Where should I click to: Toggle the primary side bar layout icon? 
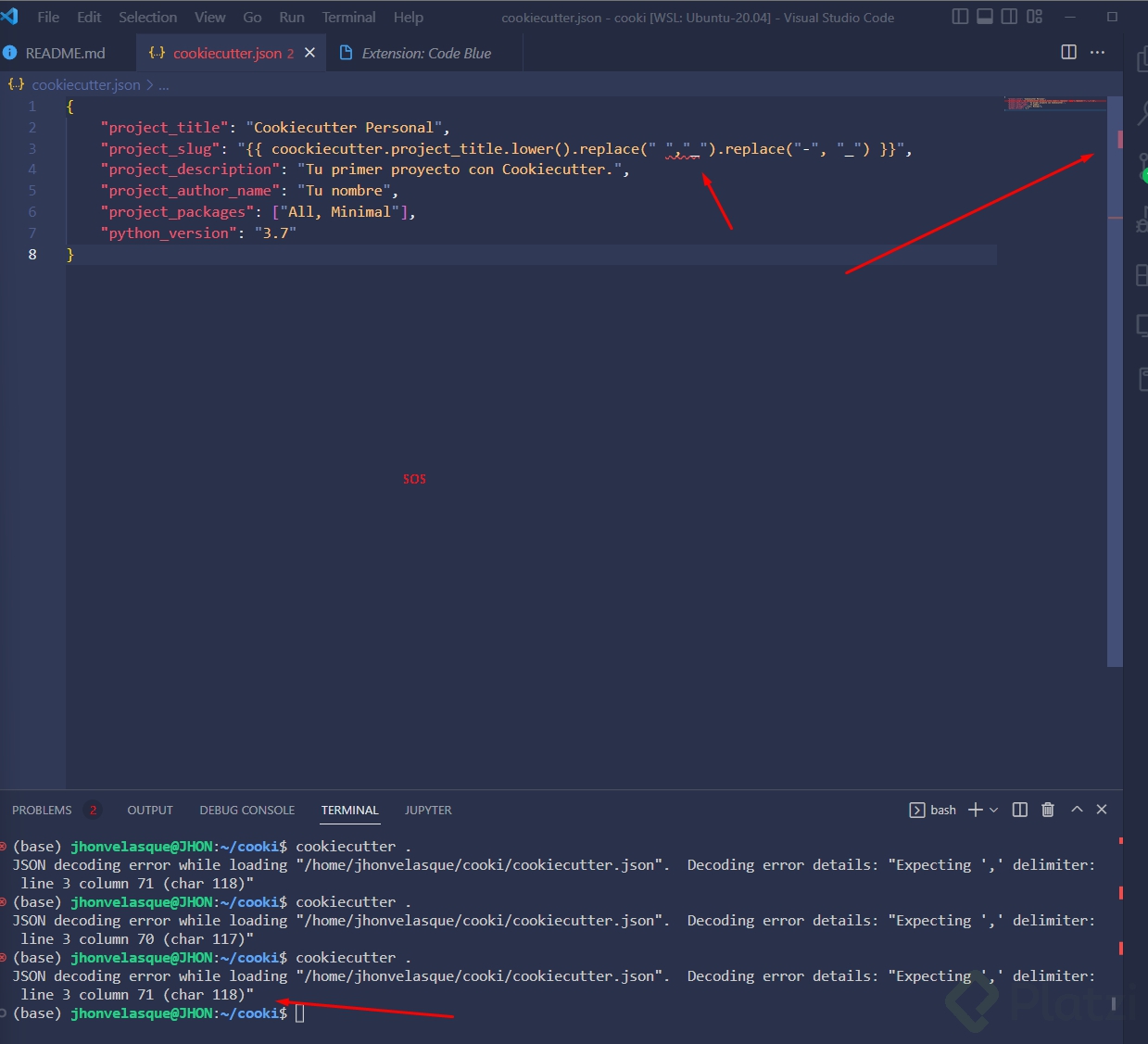pyautogui.click(x=961, y=17)
